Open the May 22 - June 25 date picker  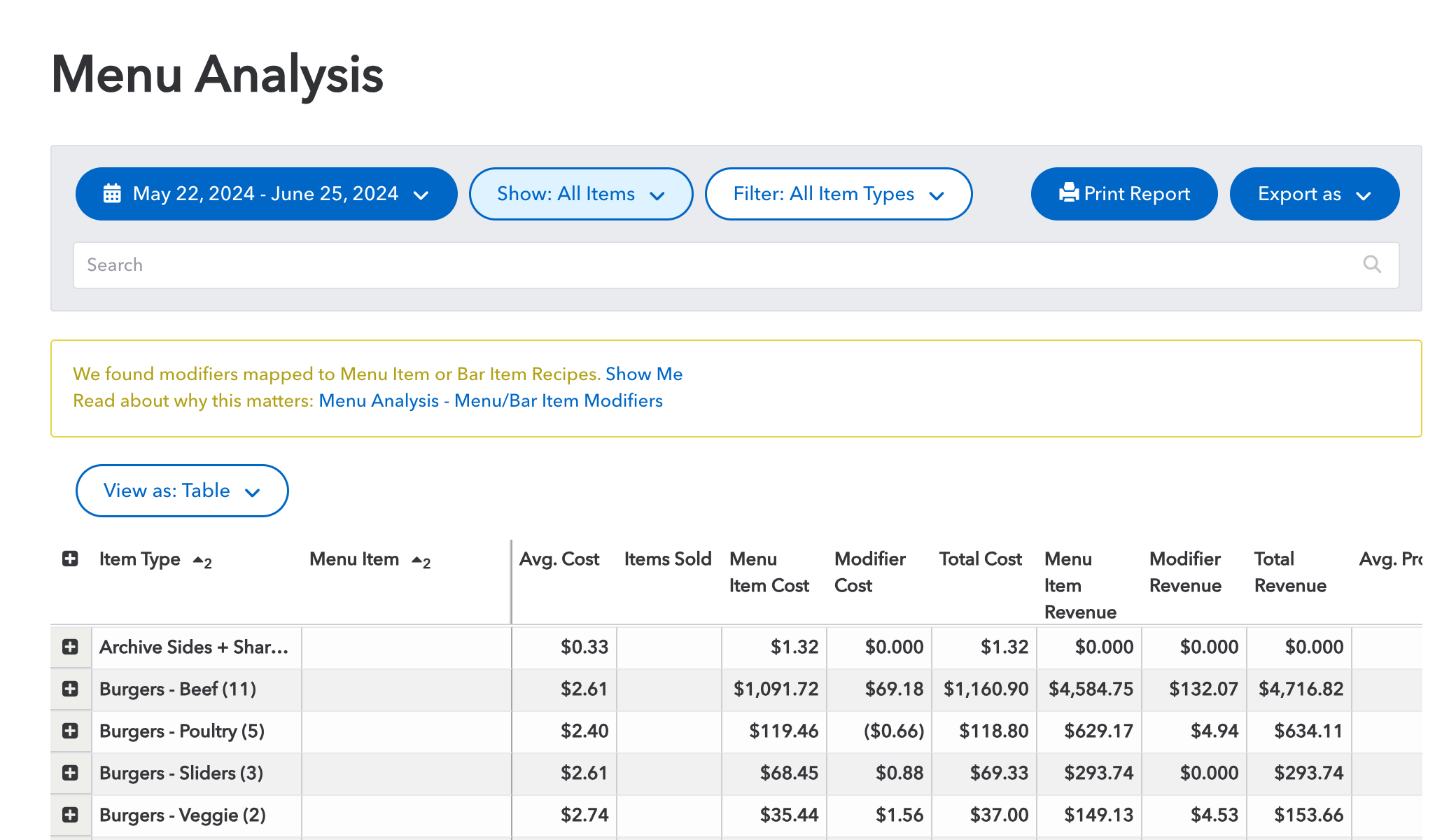[x=266, y=194]
